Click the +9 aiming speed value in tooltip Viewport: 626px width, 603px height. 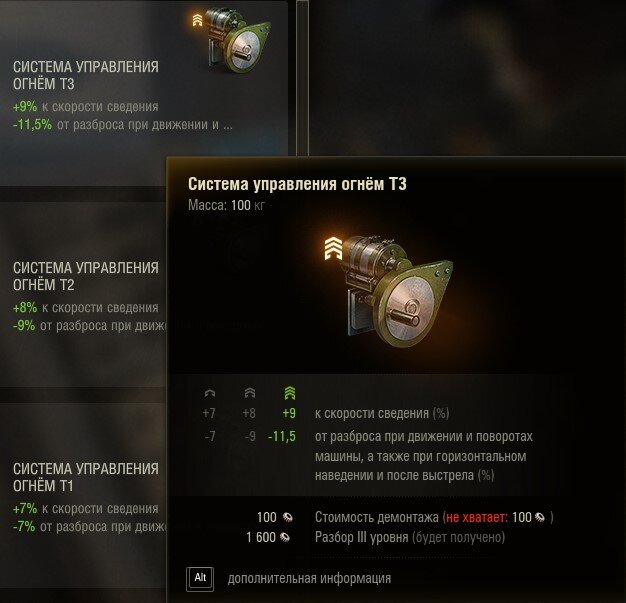pyautogui.click(x=289, y=413)
